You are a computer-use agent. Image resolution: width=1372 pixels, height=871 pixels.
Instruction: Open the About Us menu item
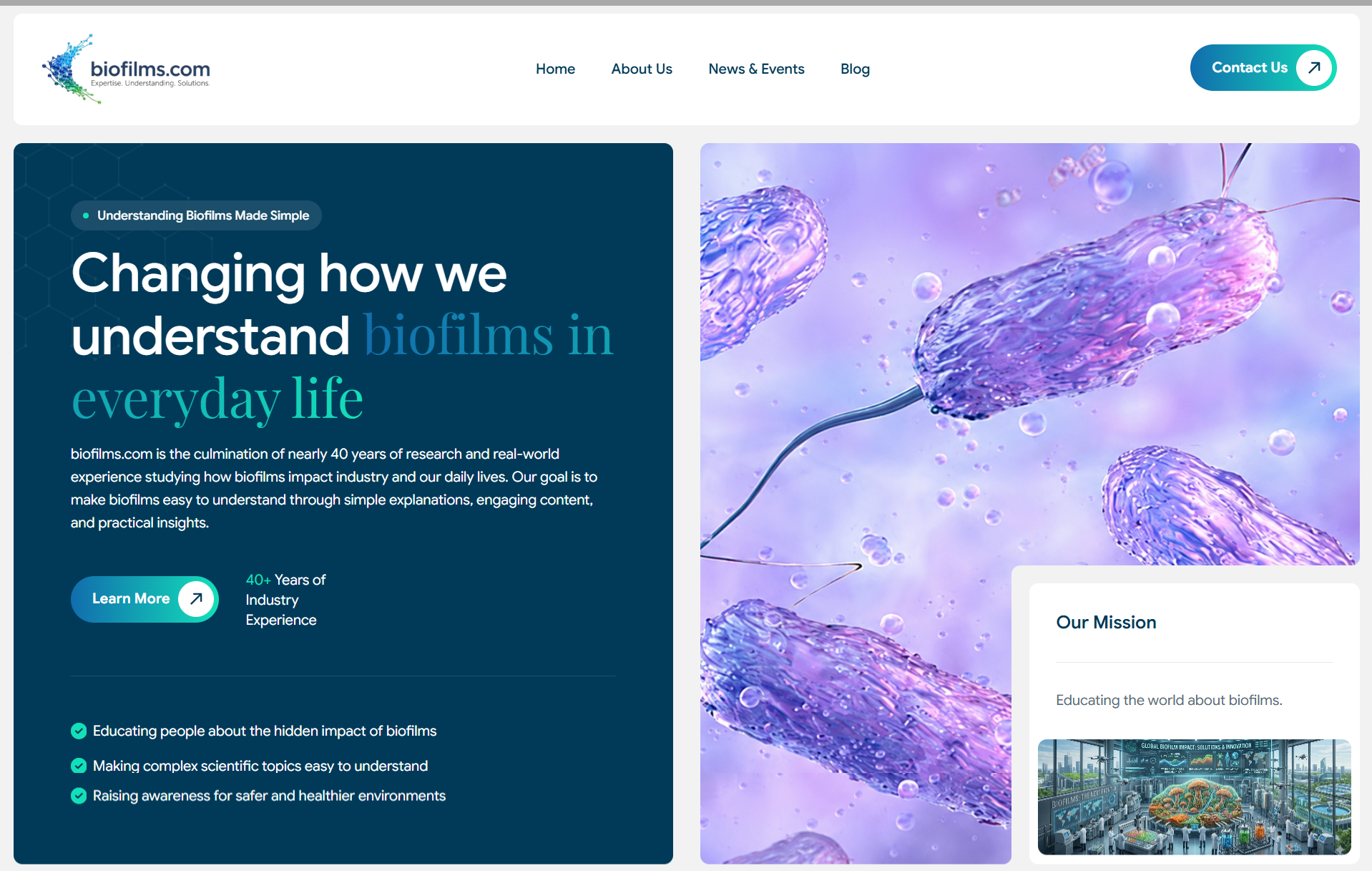(x=642, y=69)
